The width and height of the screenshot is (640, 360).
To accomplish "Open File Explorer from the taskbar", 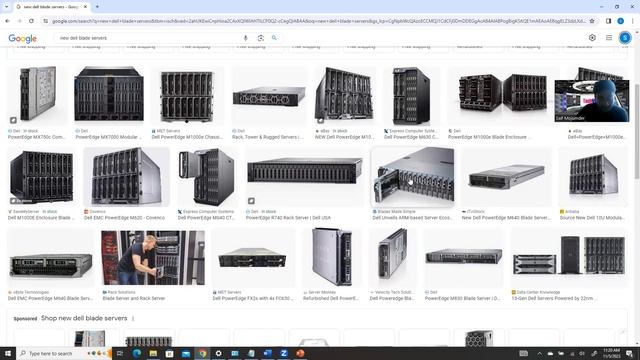I will 153,353.
